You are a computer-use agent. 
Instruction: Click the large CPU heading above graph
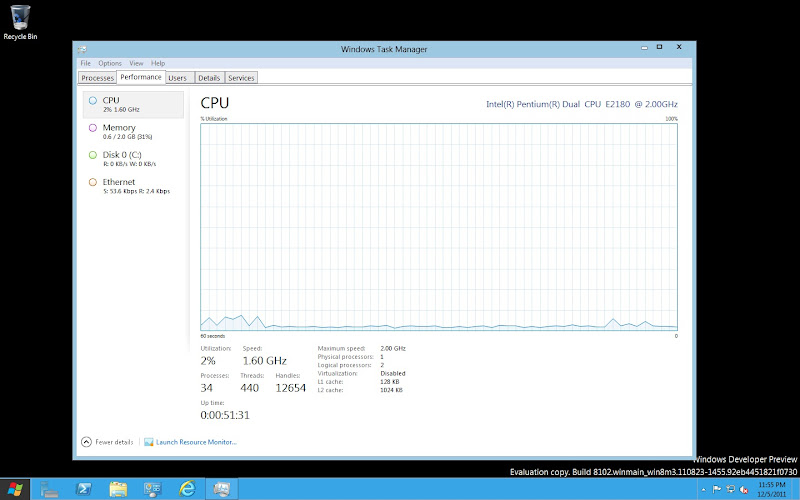coord(215,103)
